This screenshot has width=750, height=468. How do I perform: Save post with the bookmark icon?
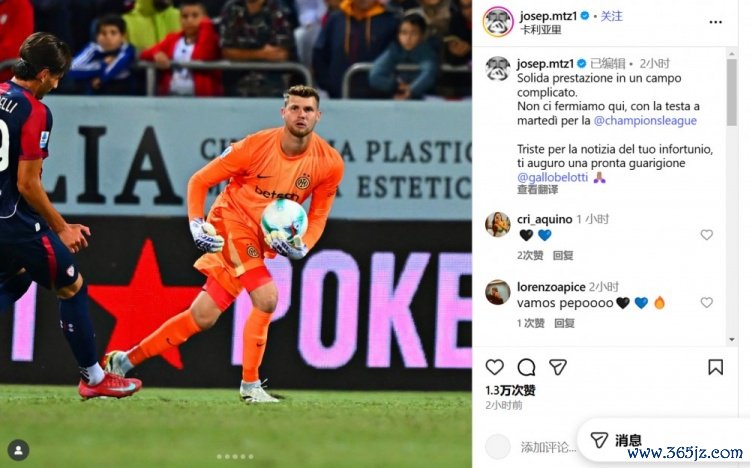[715, 367]
